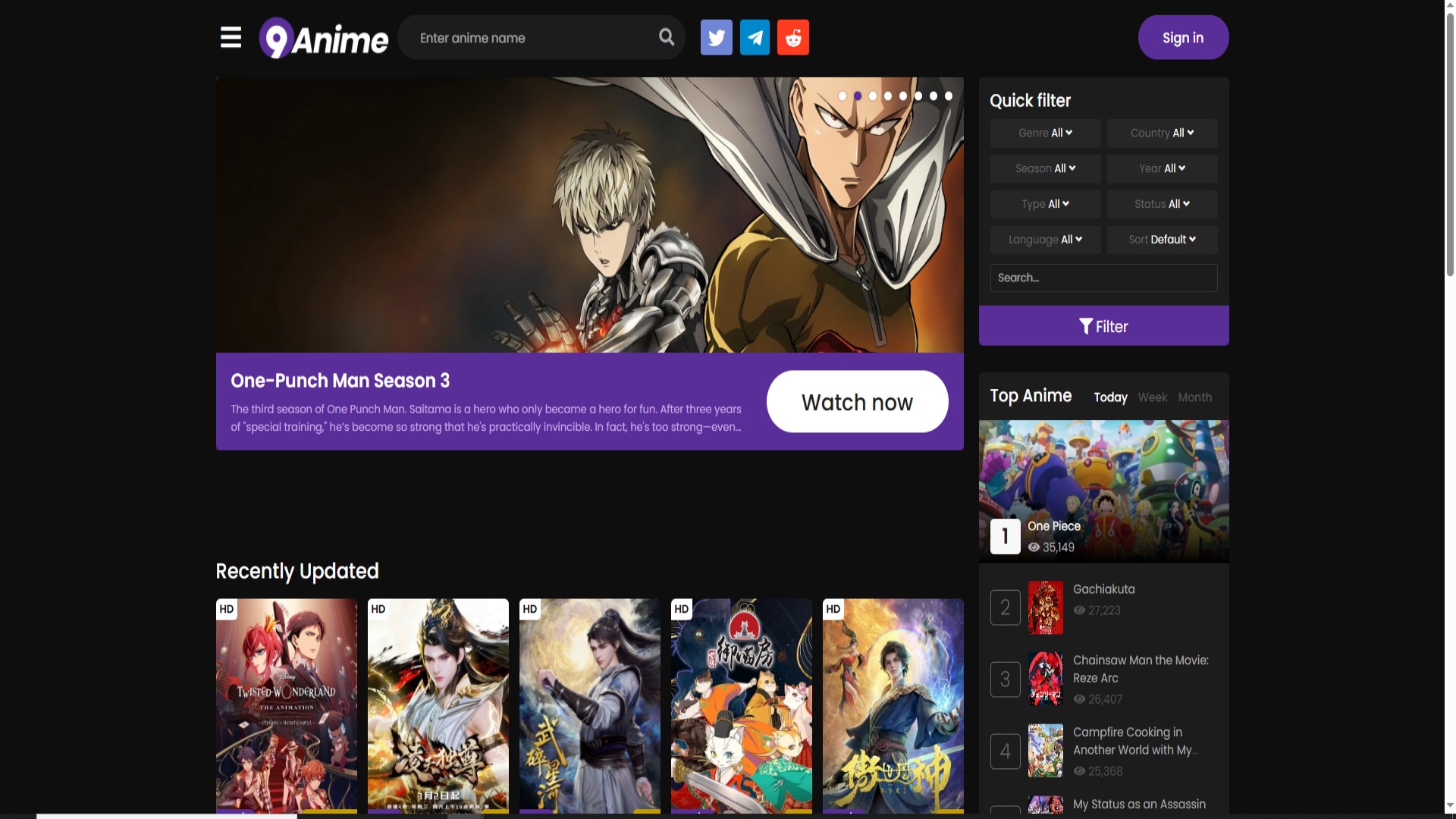Click Watch now for One-Punch Man Season 3
1456x819 pixels.
point(856,402)
